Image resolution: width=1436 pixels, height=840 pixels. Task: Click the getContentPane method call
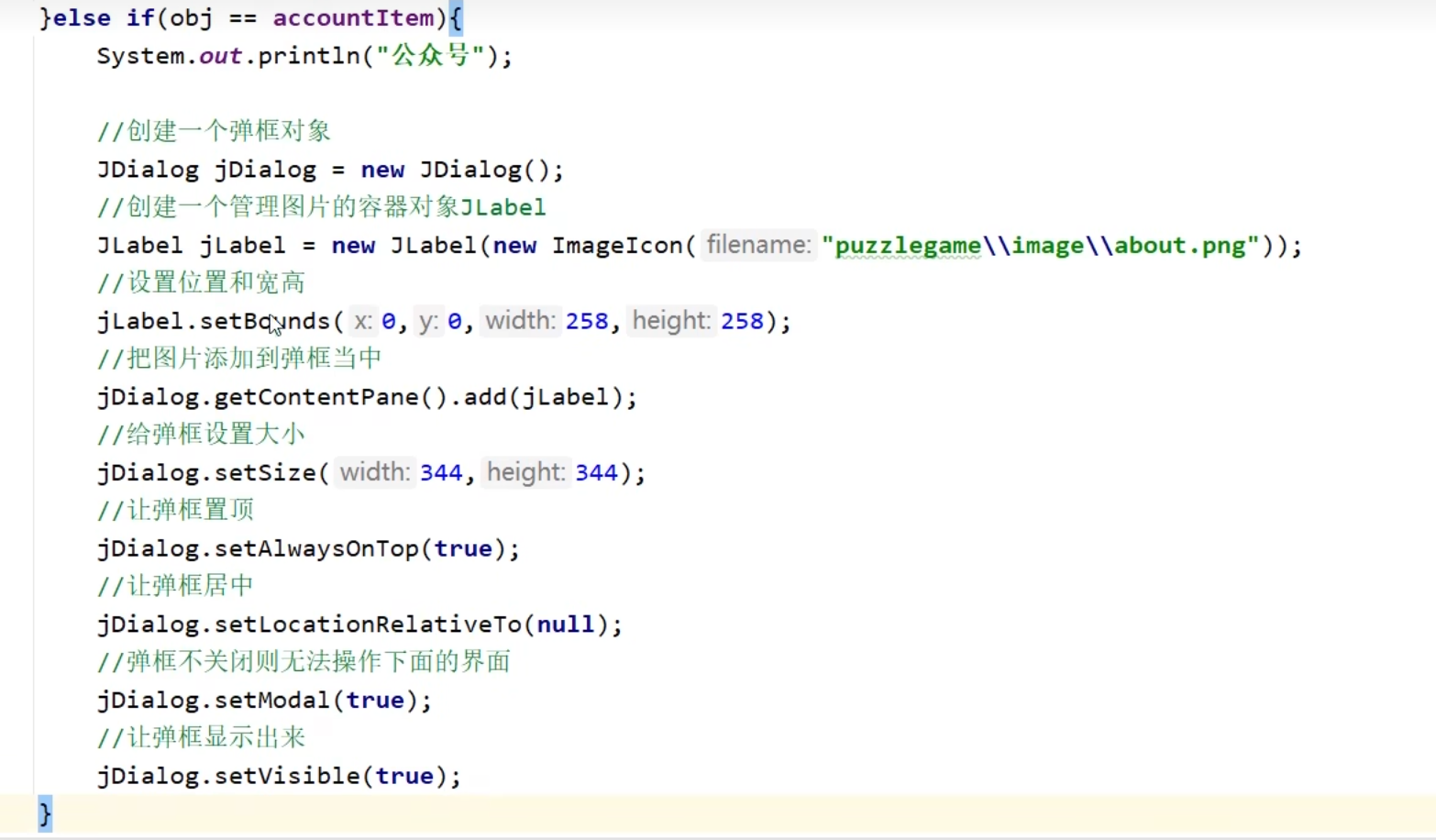pyautogui.click(x=315, y=397)
